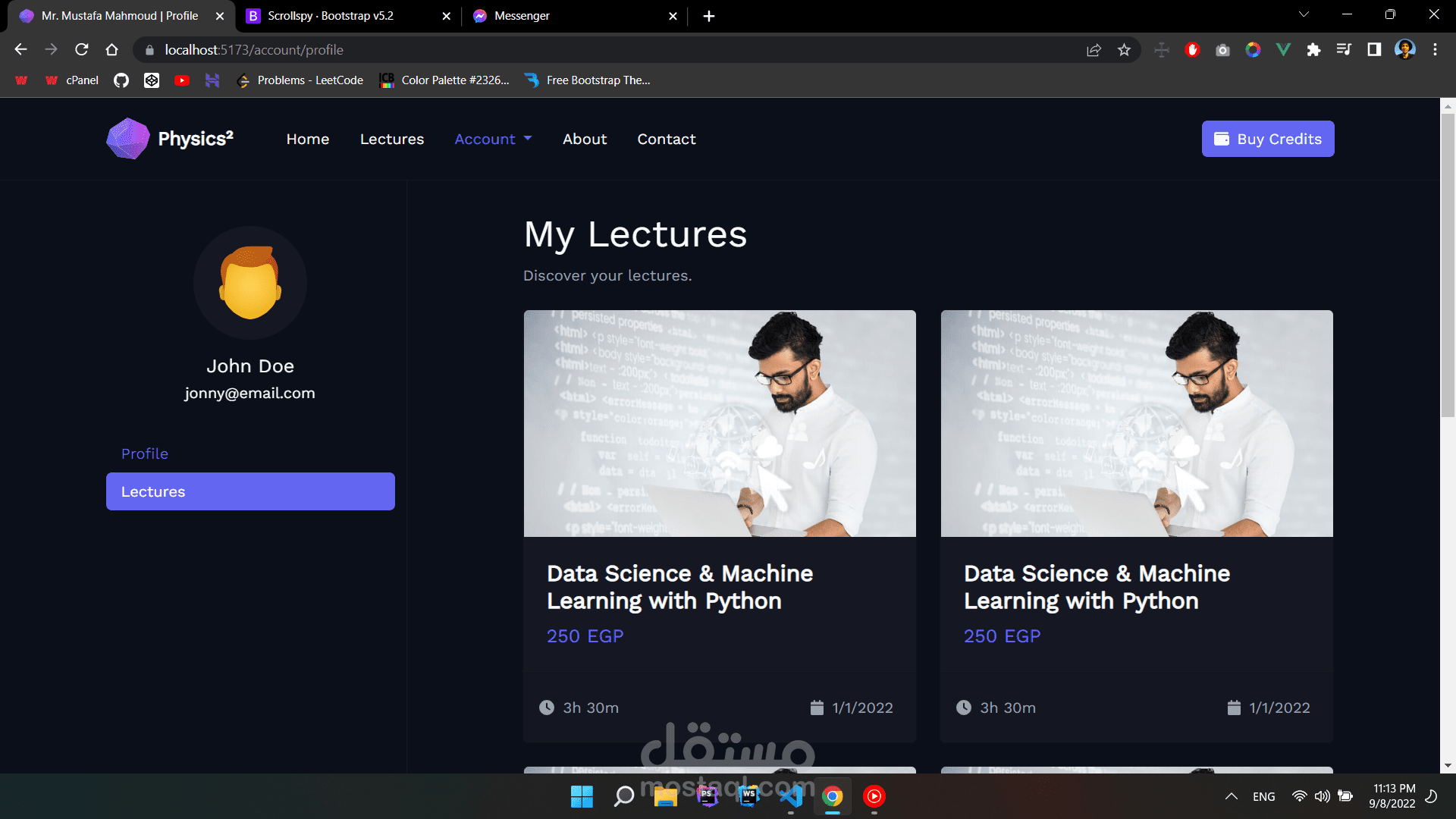Expand the Account dropdown menu
Viewport: 1456px width, 819px height.
[x=493, y=139]
